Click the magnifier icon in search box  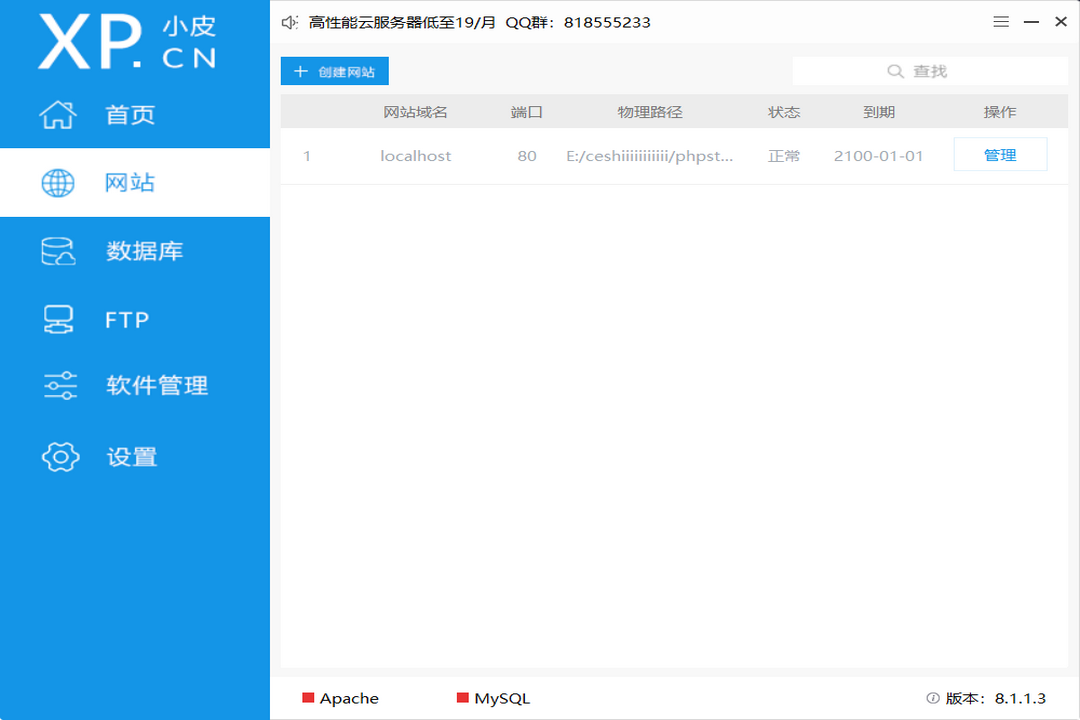click(895, 71)
